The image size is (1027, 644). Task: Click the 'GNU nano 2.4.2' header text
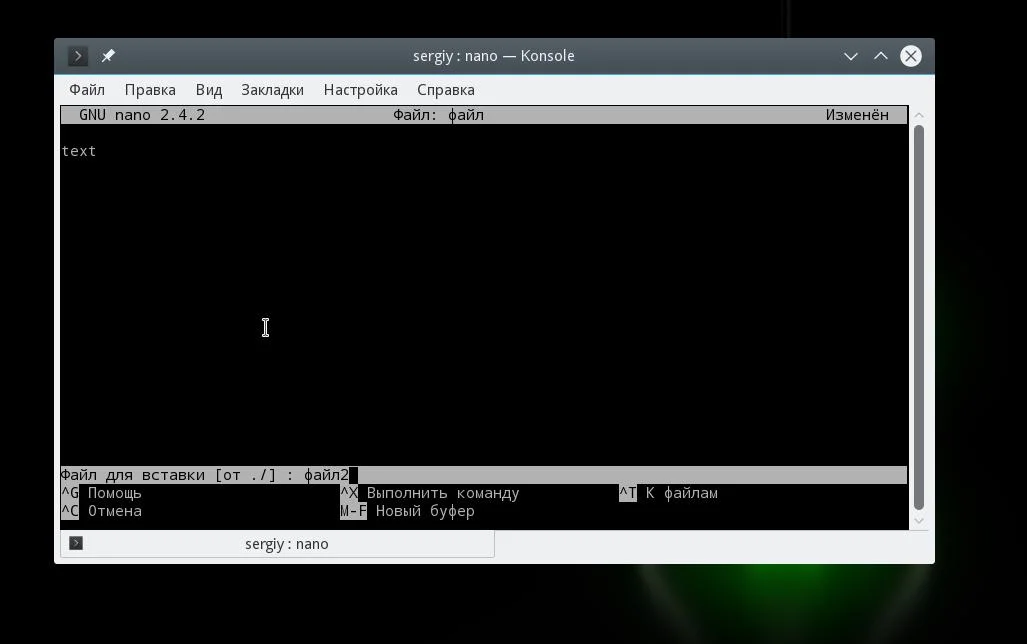coord(142,115)
